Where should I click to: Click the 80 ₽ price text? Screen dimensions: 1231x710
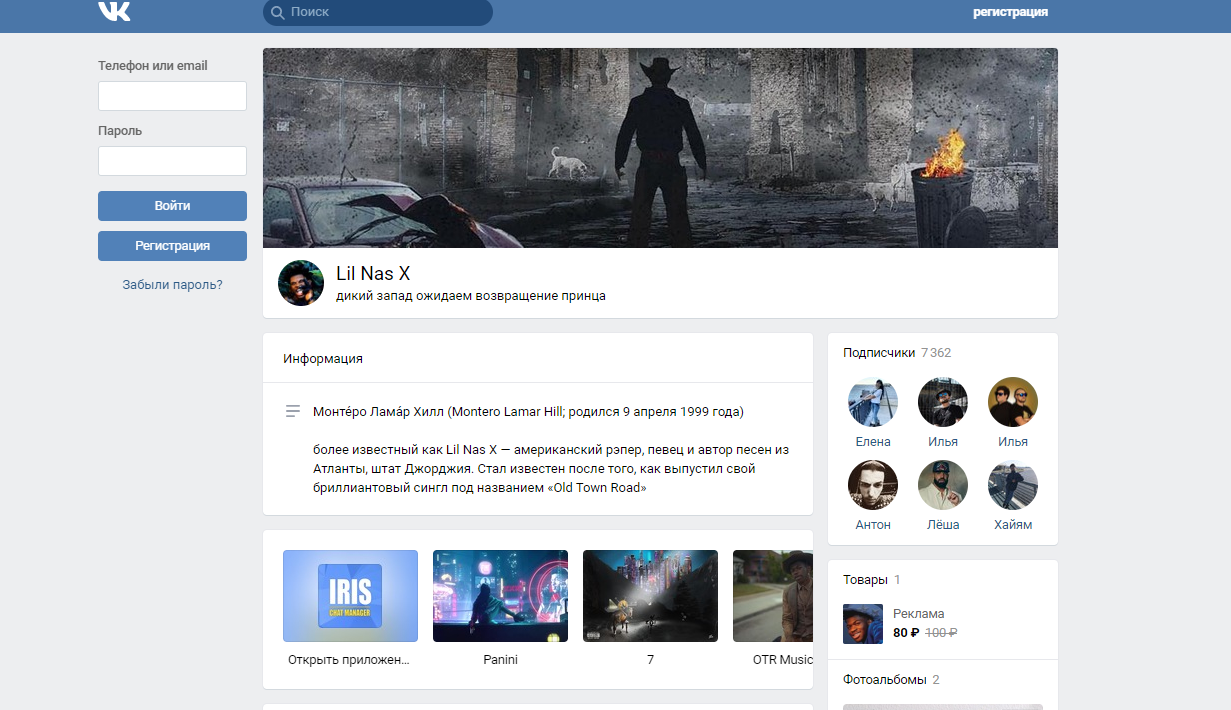906,633
